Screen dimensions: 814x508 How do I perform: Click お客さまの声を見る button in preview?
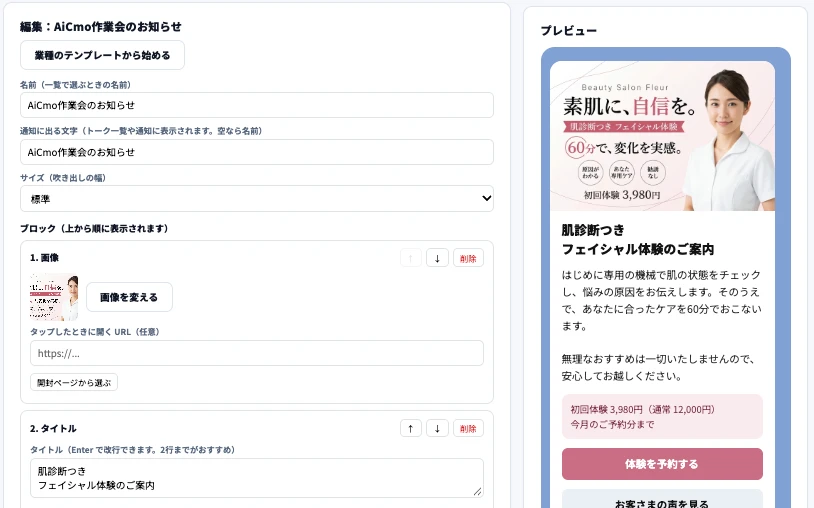[662, 501]
